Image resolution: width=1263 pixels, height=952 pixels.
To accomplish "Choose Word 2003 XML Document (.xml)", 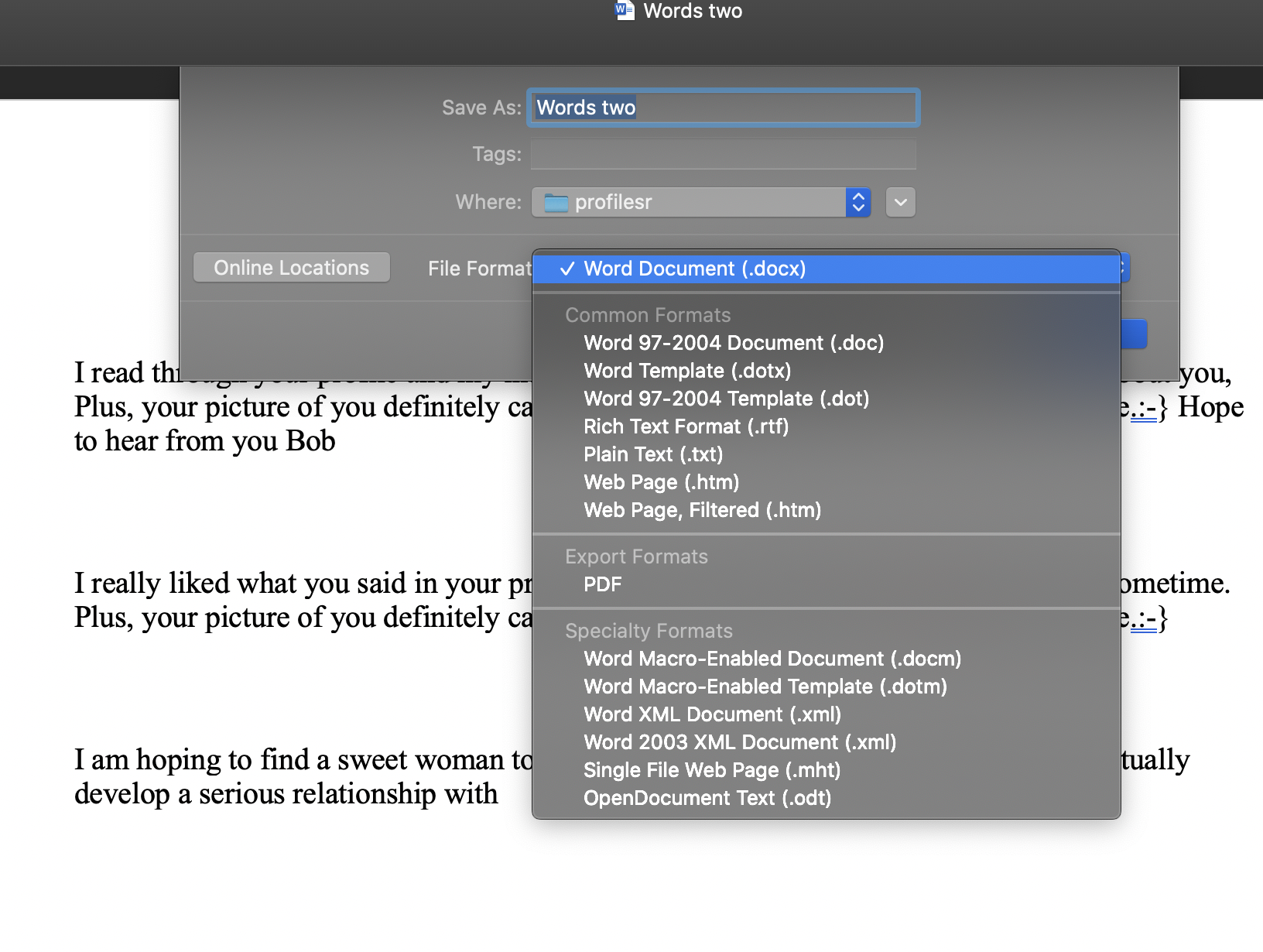I will click(x=827, y=742).
